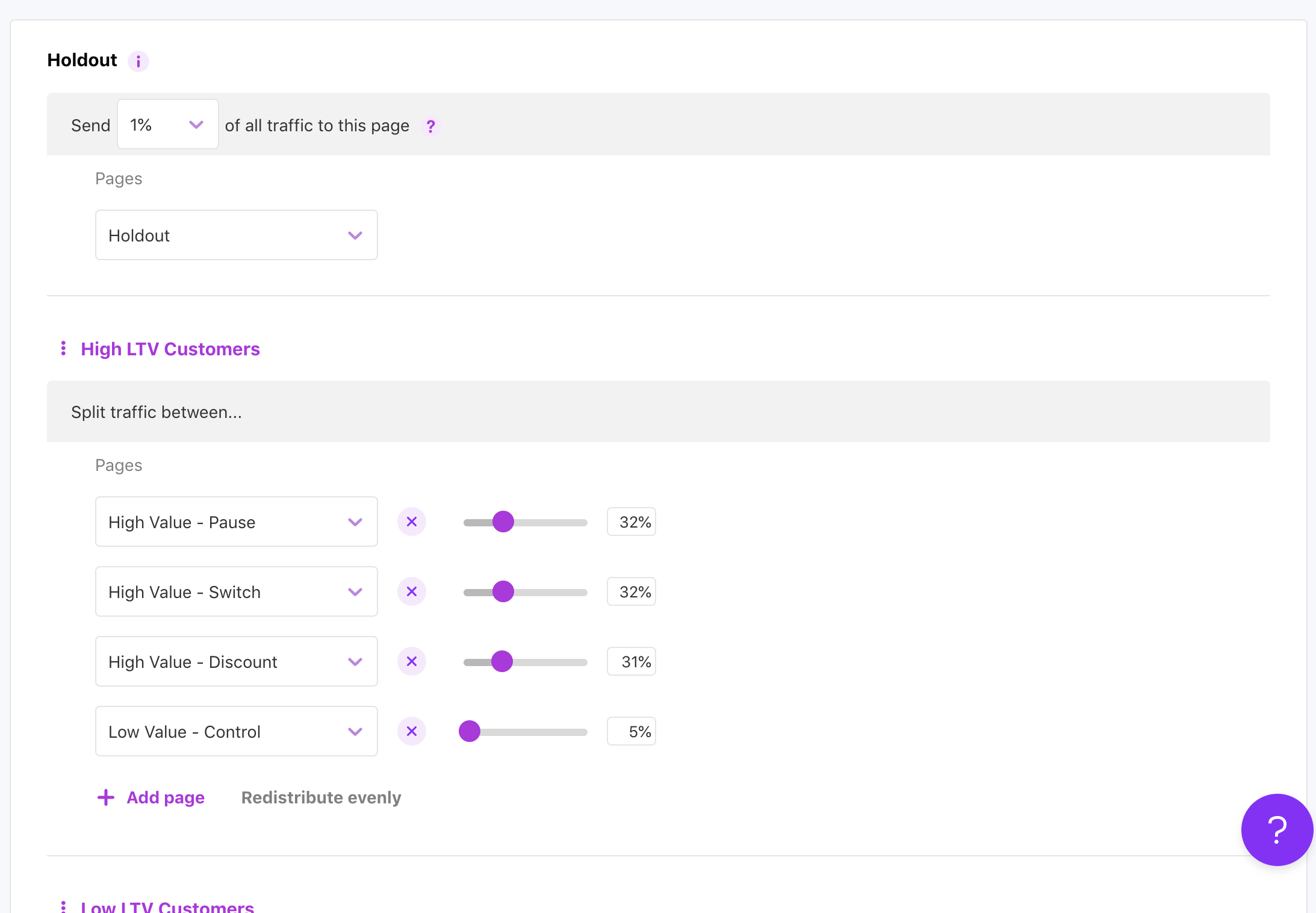Image resolution: width=1316 pixels, height=913 pixels.
Task: Remove the Low Value - Control page
Action: 412,732
